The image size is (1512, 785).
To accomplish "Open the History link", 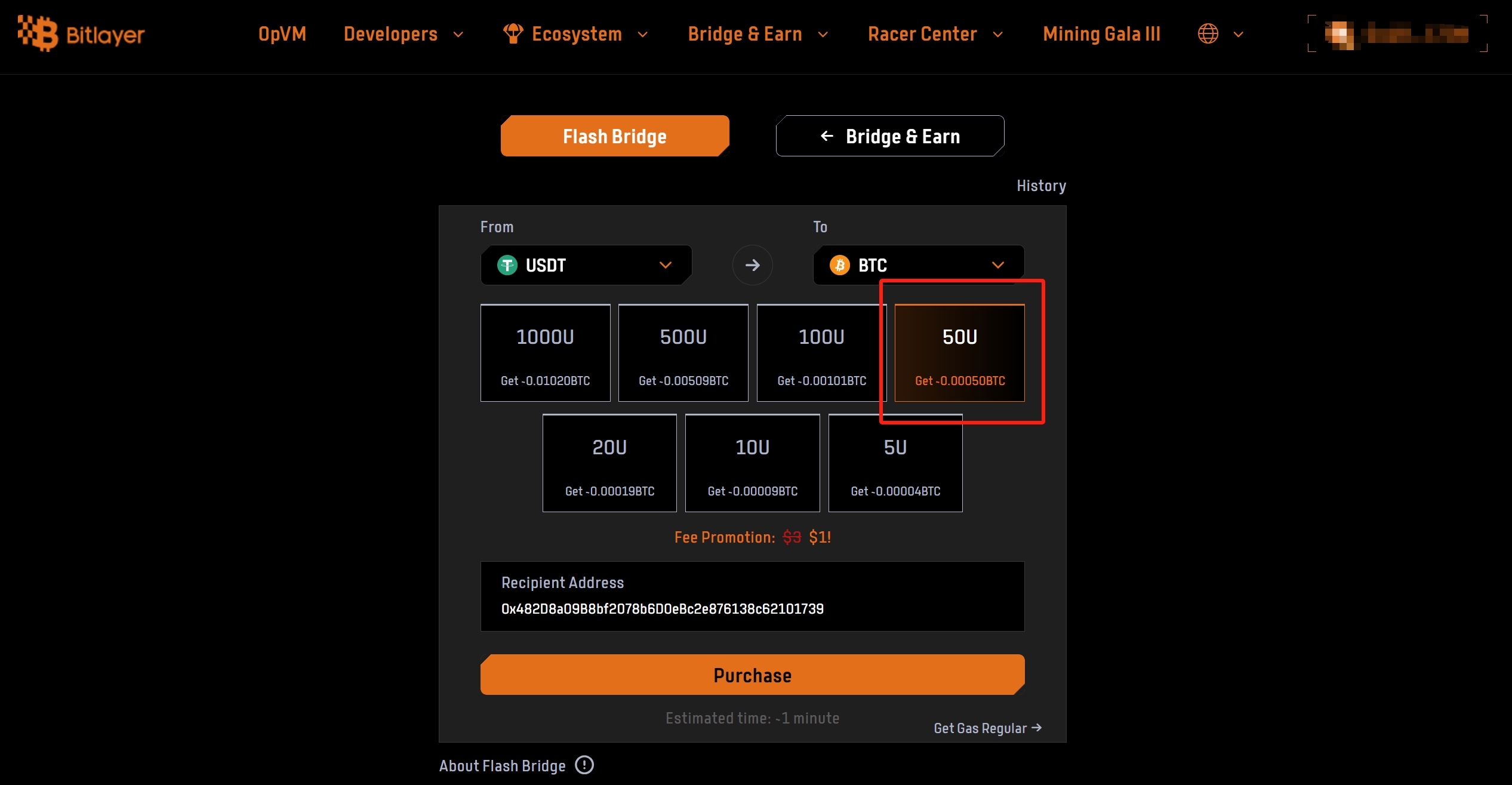I will (1041, 186).
